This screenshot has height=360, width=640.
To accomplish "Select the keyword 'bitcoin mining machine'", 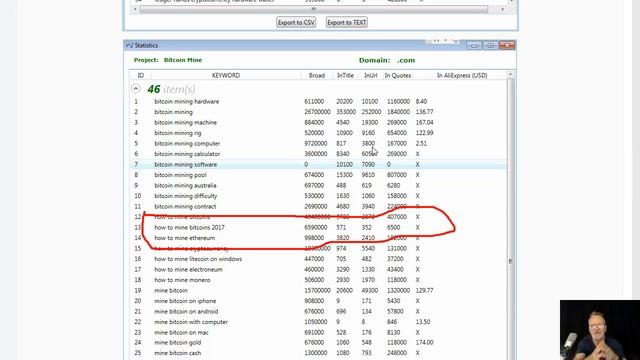I will (186, 122).
